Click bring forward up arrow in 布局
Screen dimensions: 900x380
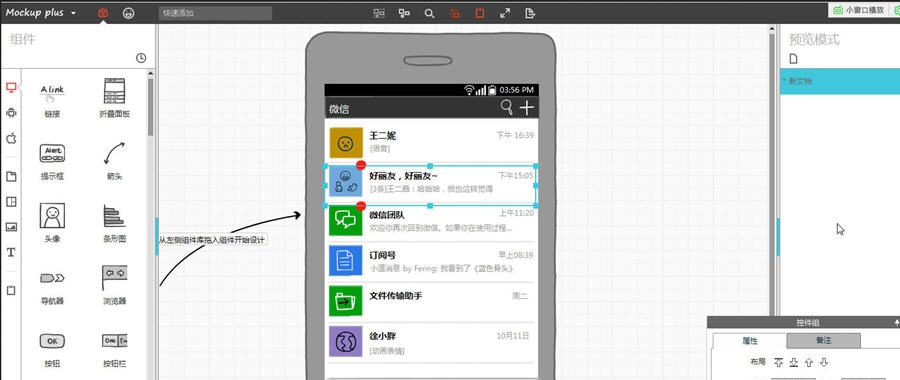pyautogui.click(x=809, y=362)
